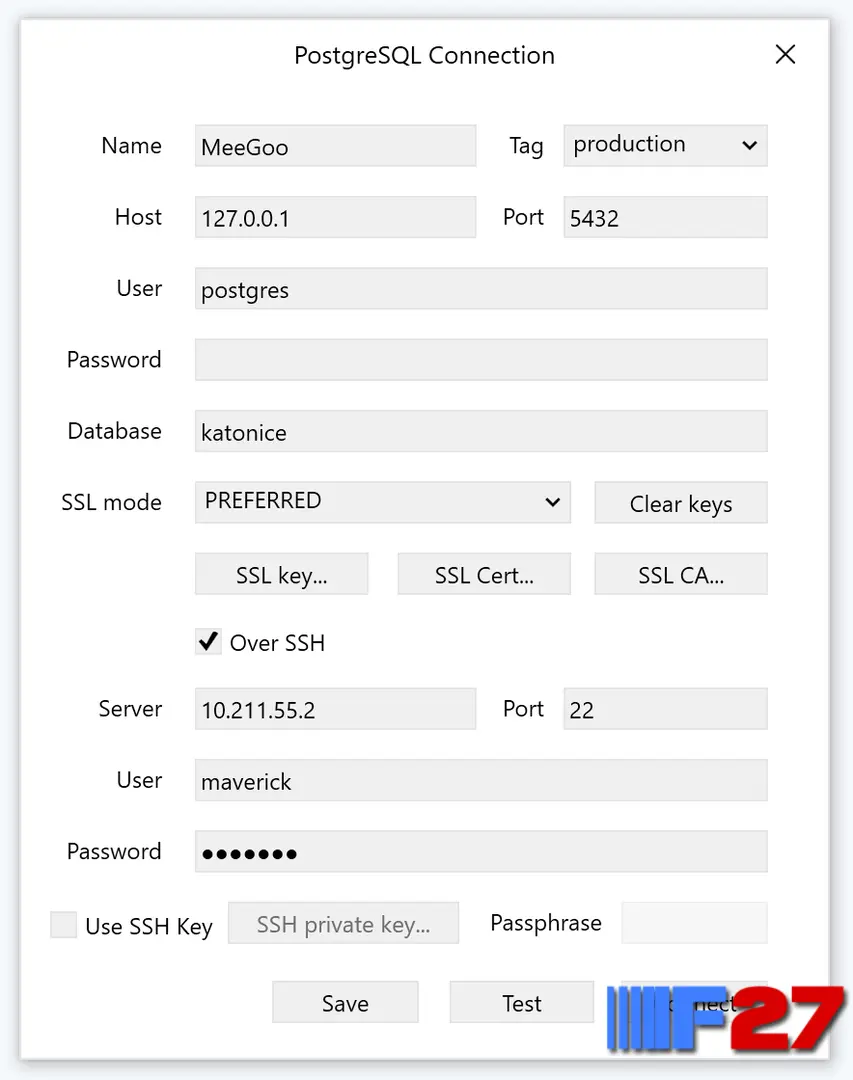
Task: Click the SSH Server field 10.211.55.2
Action: pyautogui.click(x=335, y=709)
